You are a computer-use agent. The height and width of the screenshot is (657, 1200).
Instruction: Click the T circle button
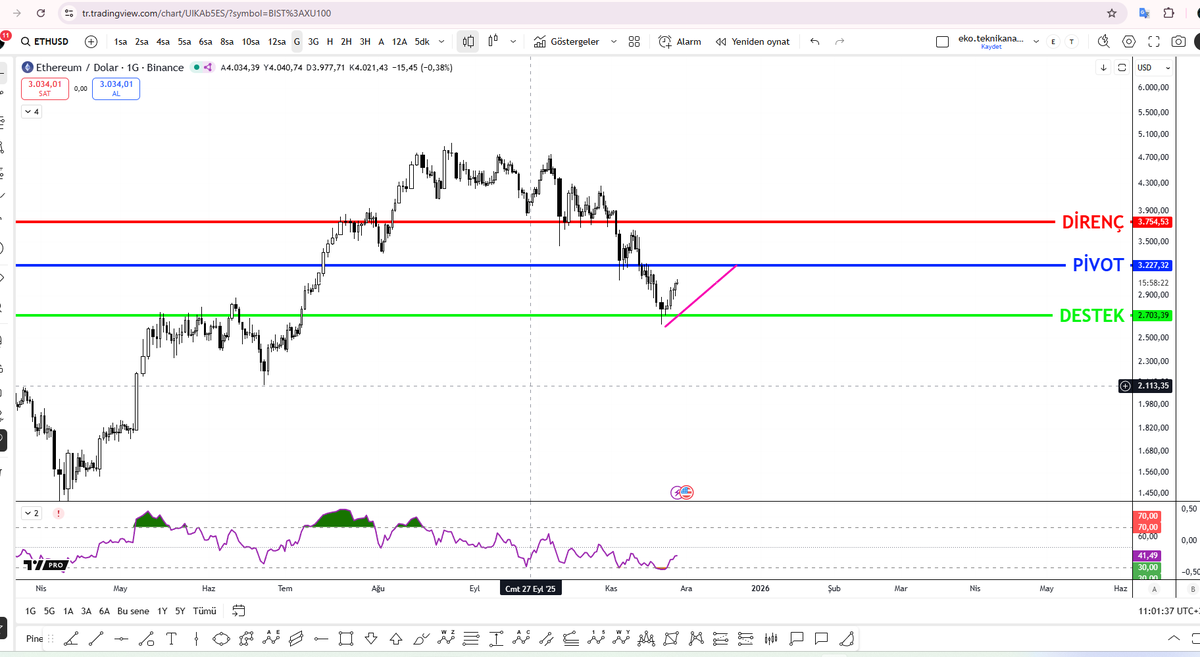click(x=1072, y=42)
